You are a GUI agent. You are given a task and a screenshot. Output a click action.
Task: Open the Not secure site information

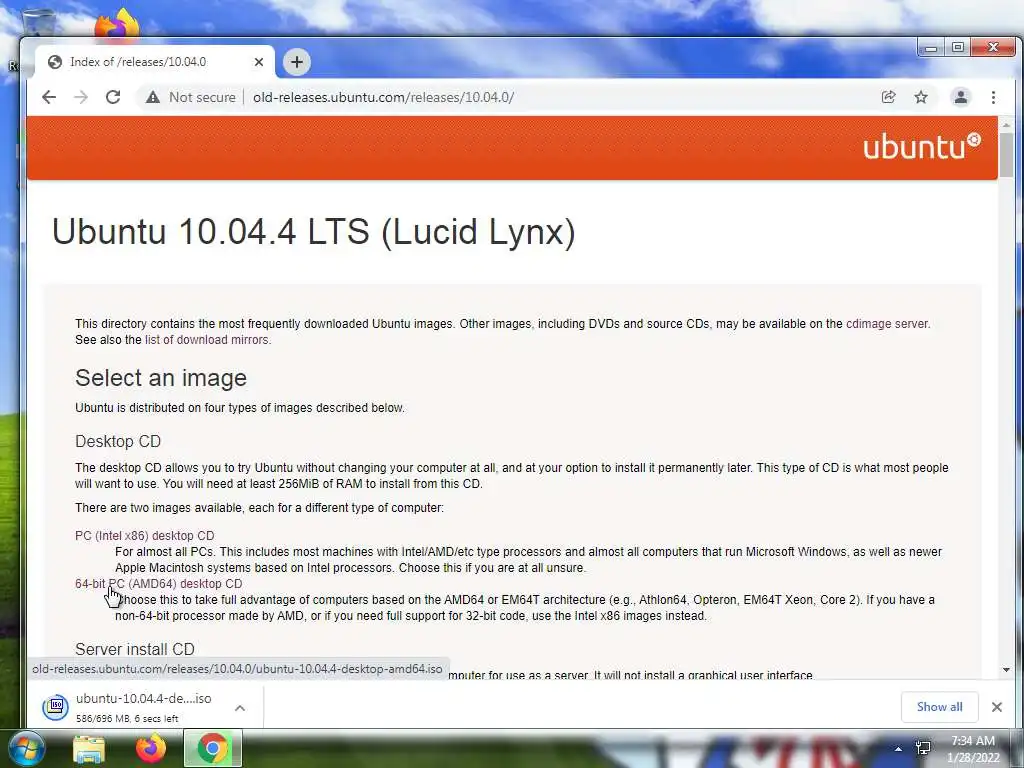click(191, 97)
